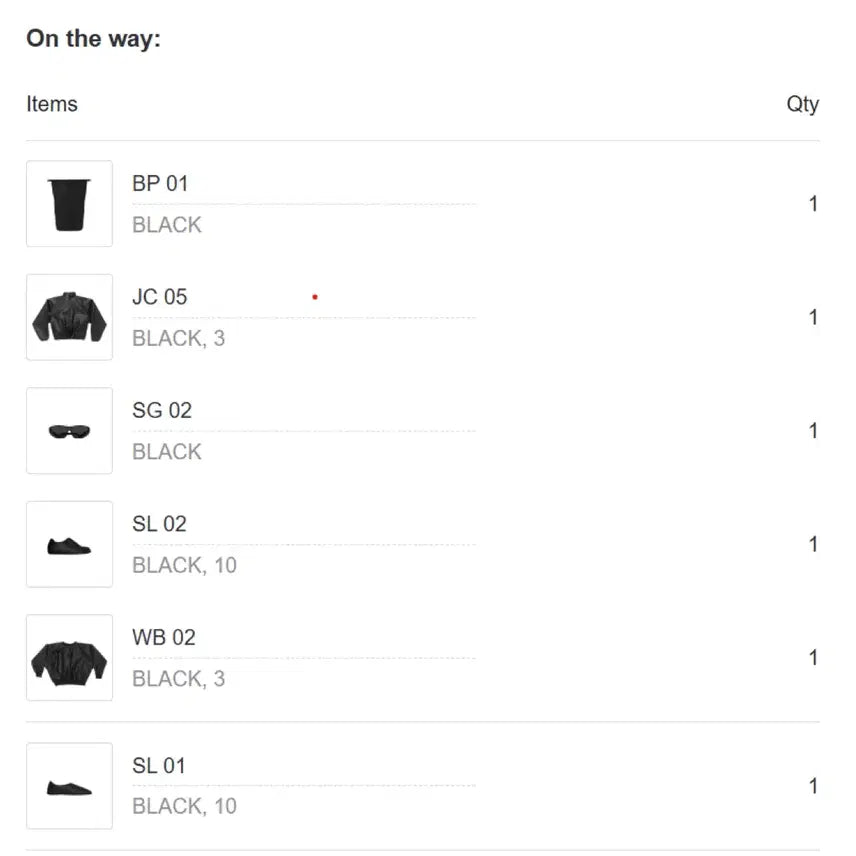
Task: Click the Qty column header
Action: pyautogui.click(x=802, y=104)
